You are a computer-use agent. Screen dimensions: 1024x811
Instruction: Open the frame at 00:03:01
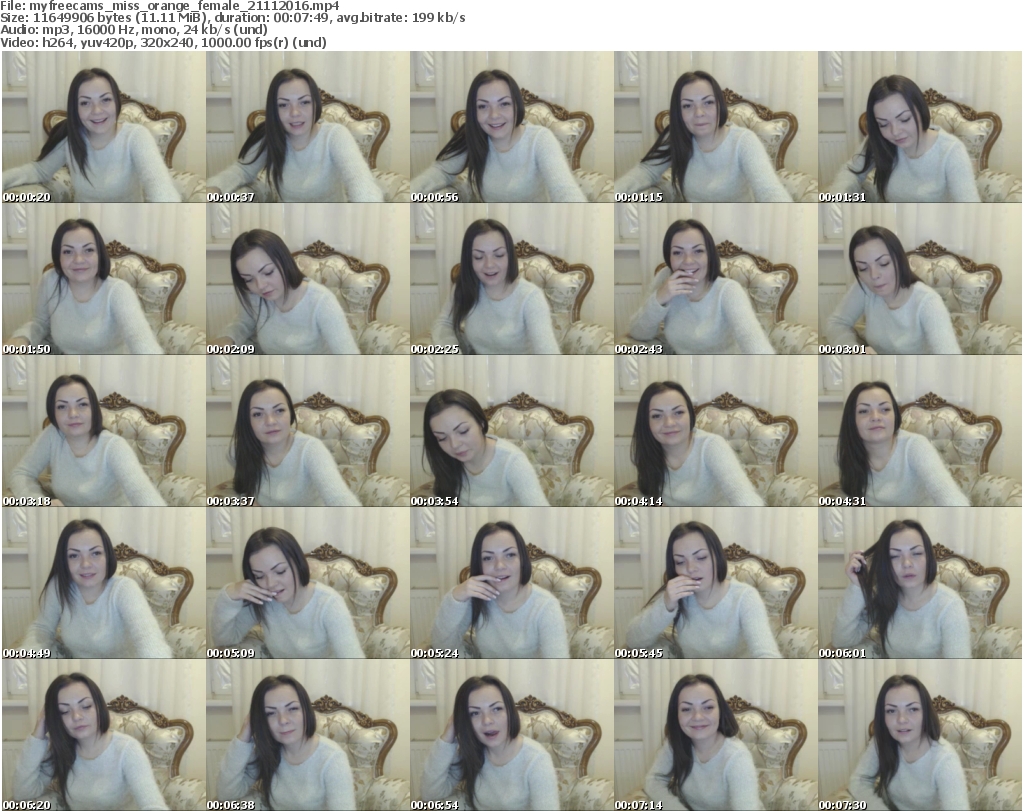pos(920,279)
